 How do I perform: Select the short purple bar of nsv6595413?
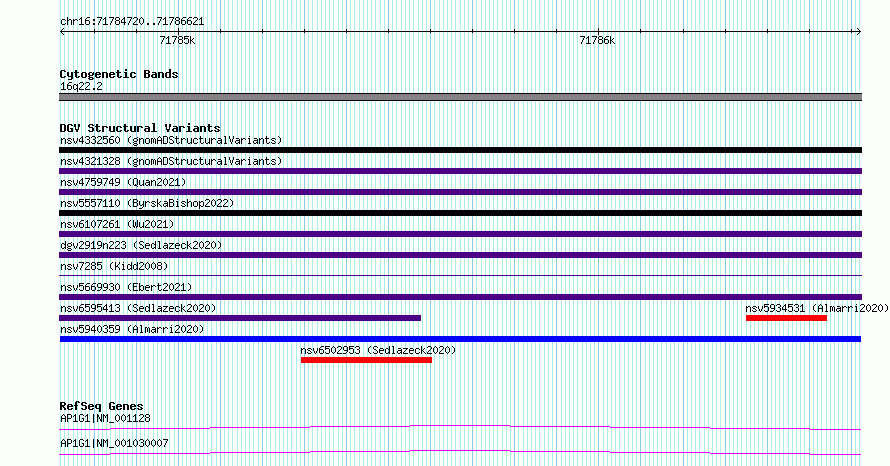[240, 318]
